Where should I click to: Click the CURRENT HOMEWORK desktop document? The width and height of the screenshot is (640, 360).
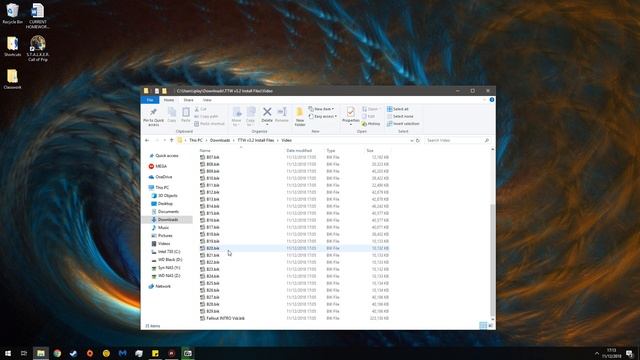click(x=38, y=16)
